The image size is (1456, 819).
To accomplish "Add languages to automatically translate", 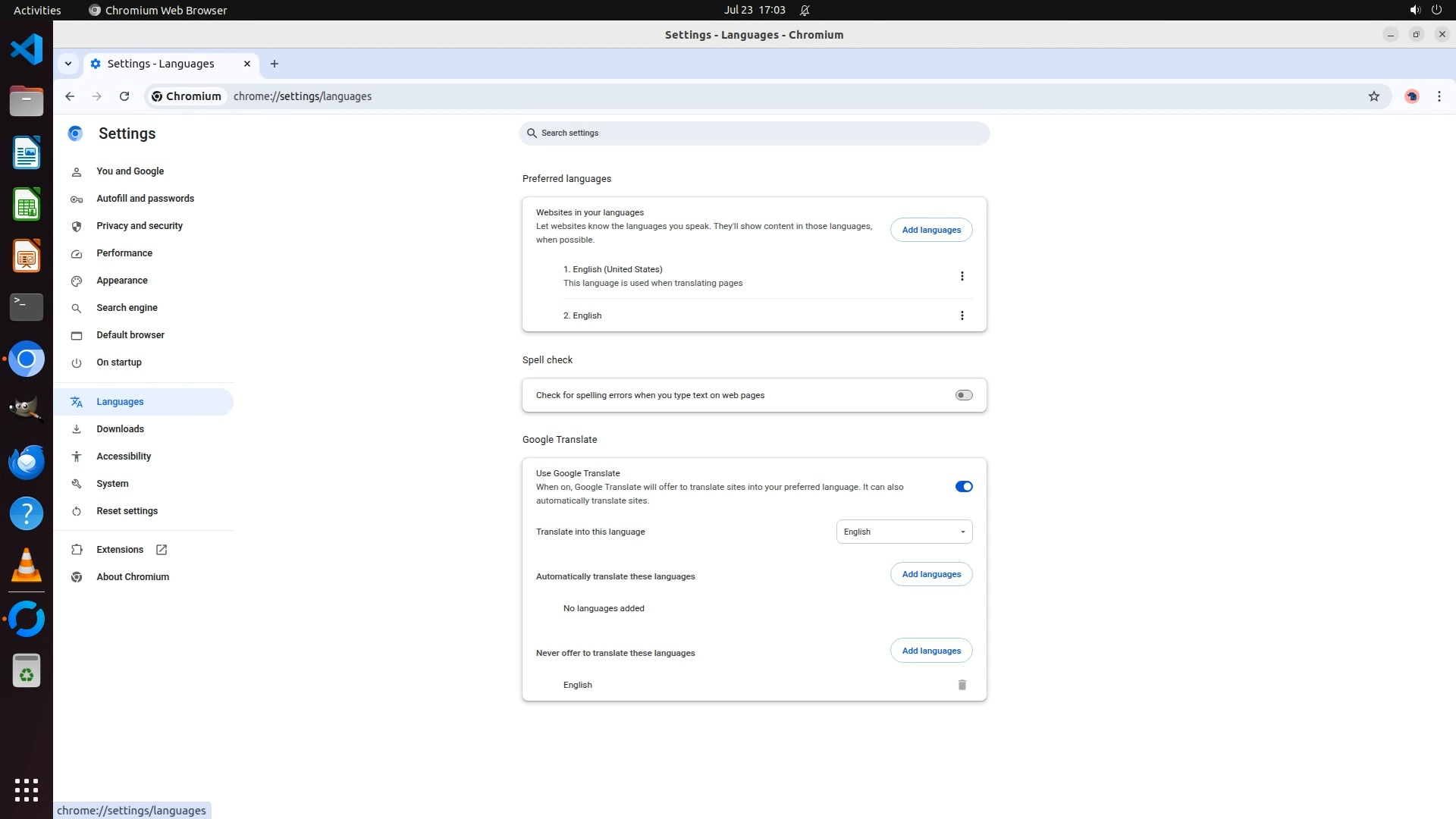I will pyautogui.click(x=930, y=574).
